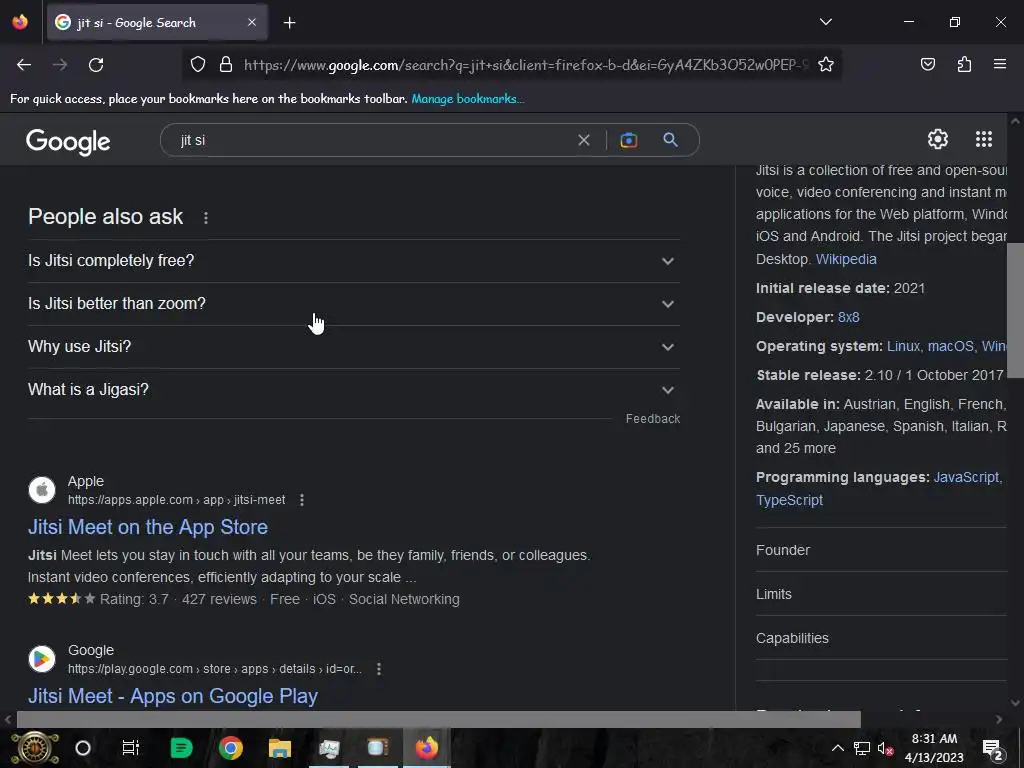The height and width of the screenshot is (768, 1024).
Task: Send Feedback on People also ask
Action: click(652, 419)
